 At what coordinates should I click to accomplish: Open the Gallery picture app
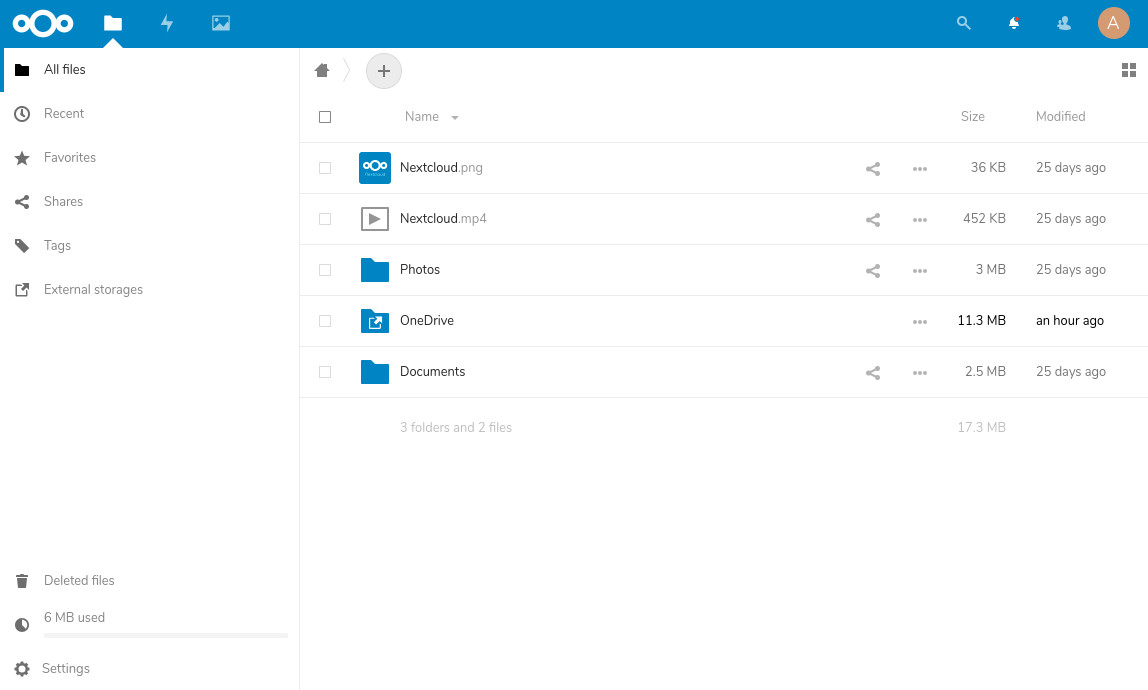coord(221,23)
